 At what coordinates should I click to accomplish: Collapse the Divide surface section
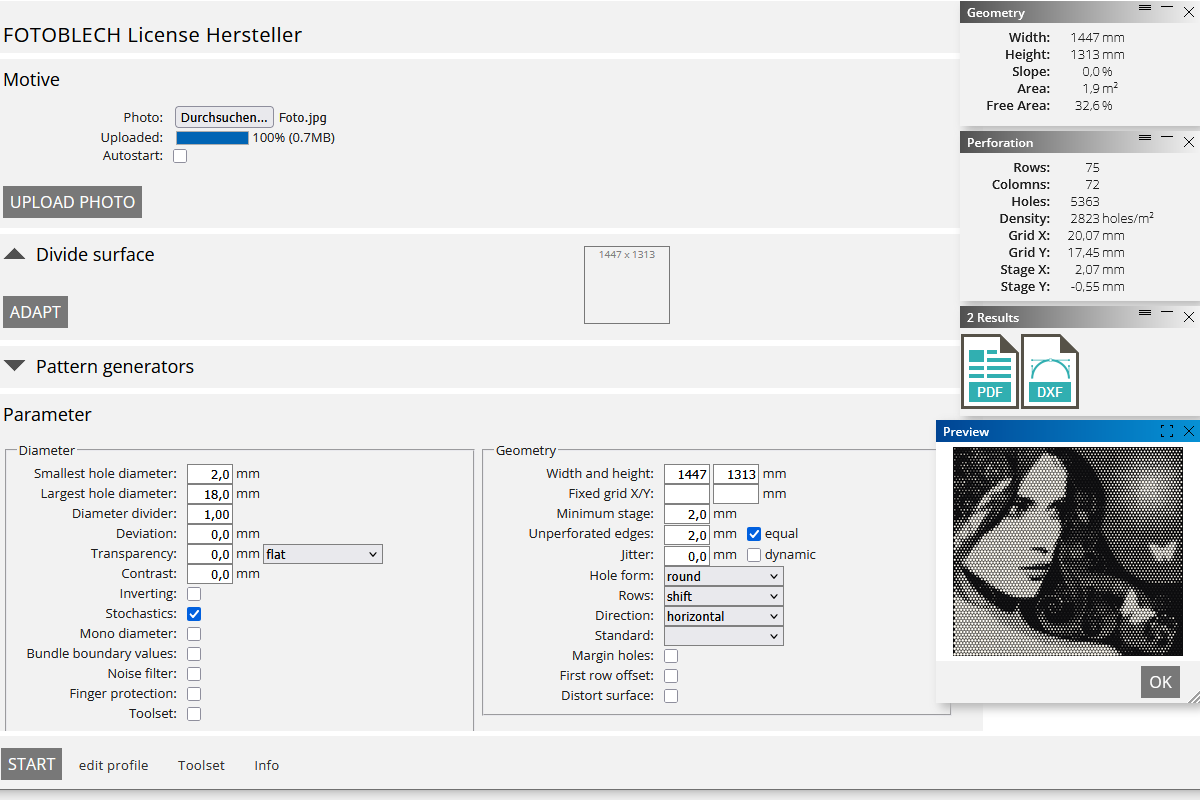(14, 254)
